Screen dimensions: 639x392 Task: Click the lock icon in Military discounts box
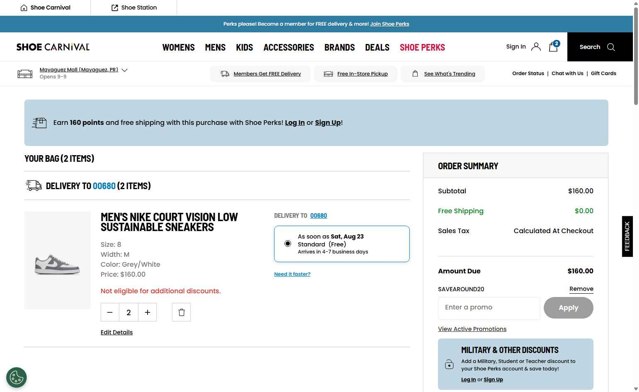click(449, 364)
